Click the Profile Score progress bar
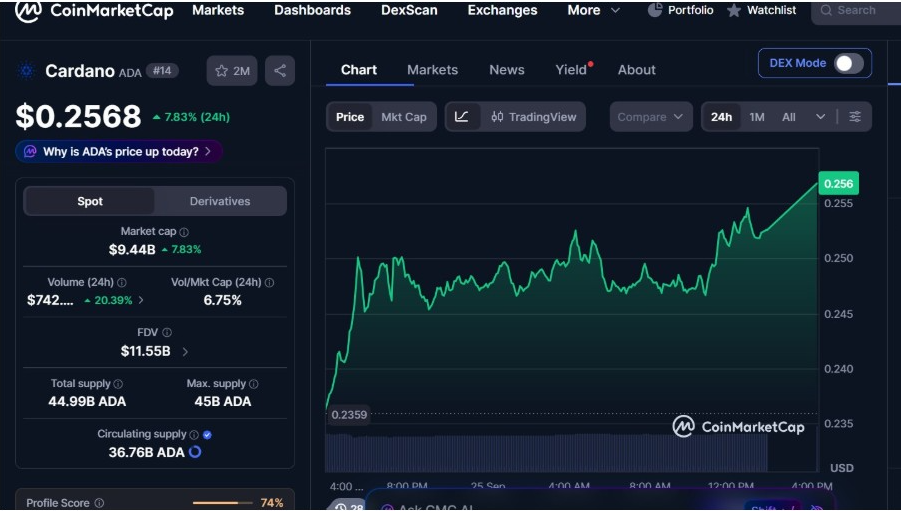This screenshot has width=901, height=511. (222, 503)
